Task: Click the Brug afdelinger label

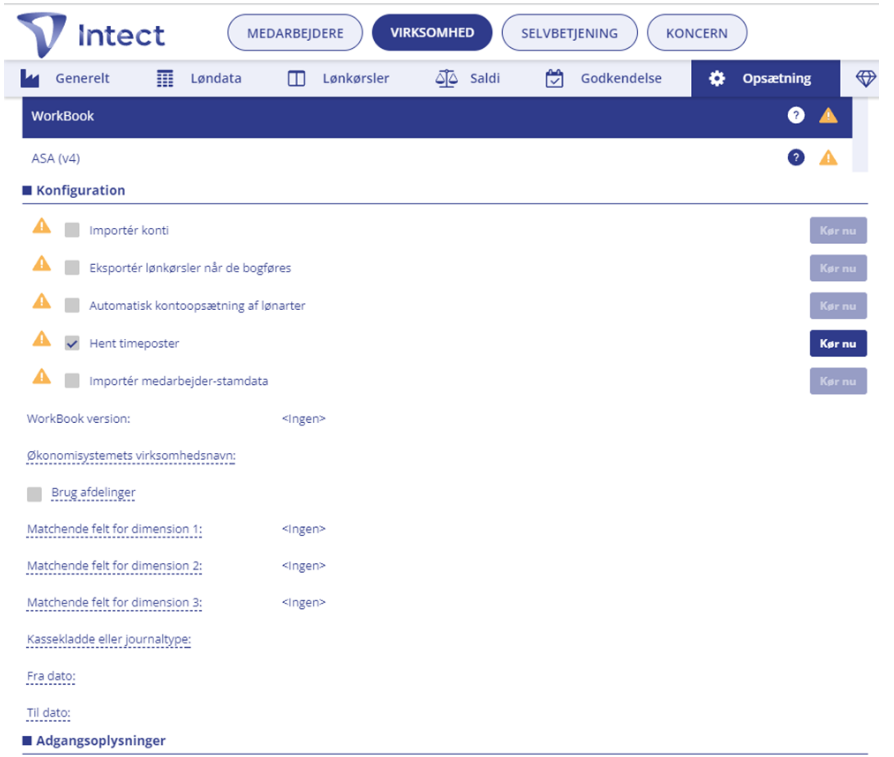Action: coord(94,493)
